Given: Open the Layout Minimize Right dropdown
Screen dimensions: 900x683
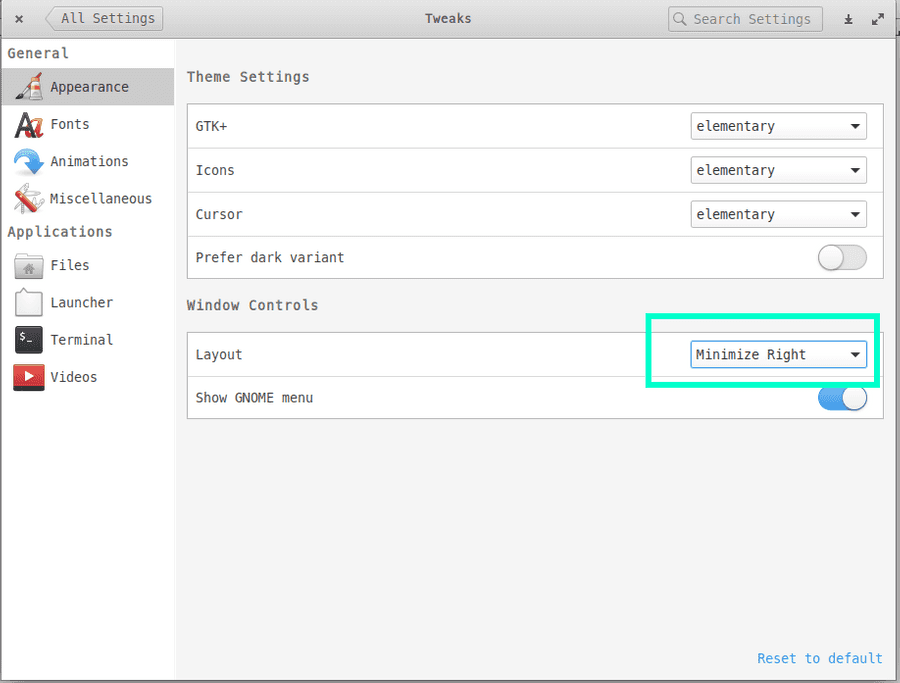Looking at the screenshot, I should [778, 355].
